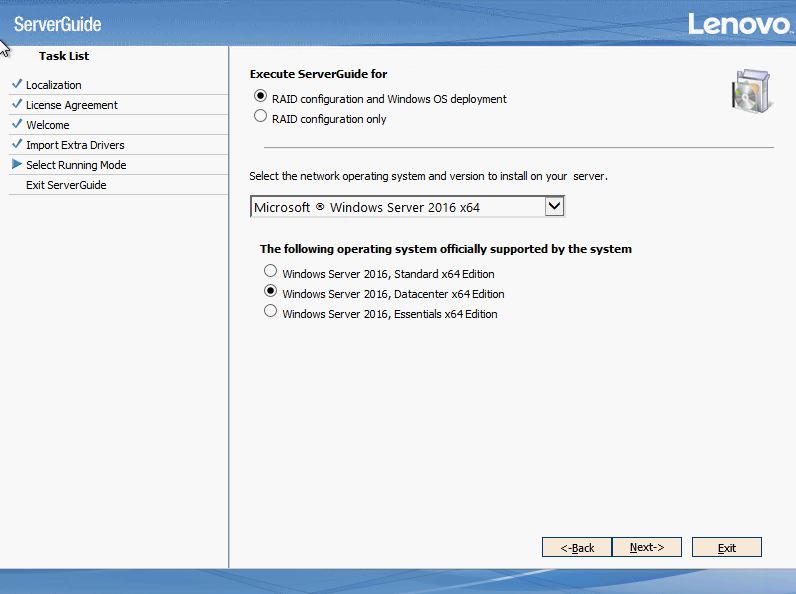Choose Windows Server 2016 Datacenter x64 Edition
The image size is (796, 594).
271,291
